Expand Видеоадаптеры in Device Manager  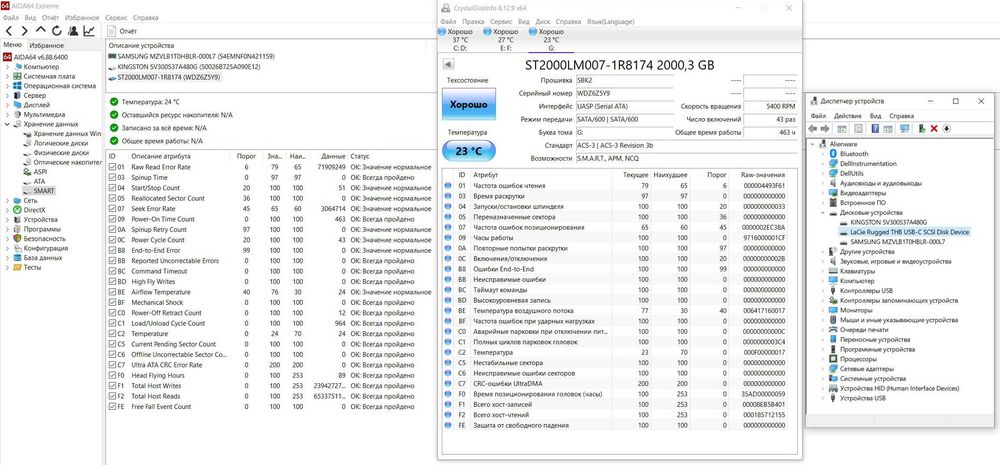[x=824, y=193]
